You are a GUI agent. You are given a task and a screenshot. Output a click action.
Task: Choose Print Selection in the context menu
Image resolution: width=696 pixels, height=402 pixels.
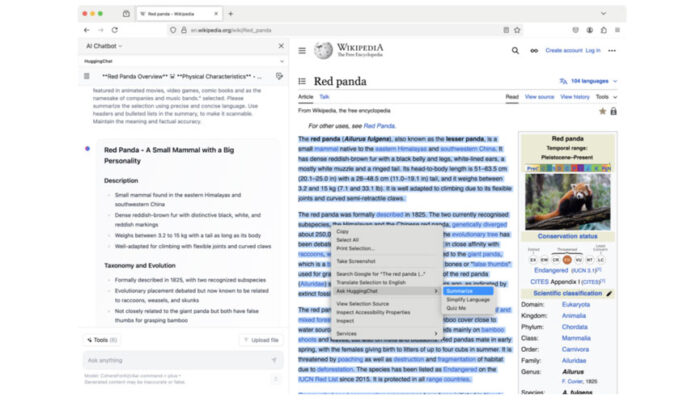[387, 248]
